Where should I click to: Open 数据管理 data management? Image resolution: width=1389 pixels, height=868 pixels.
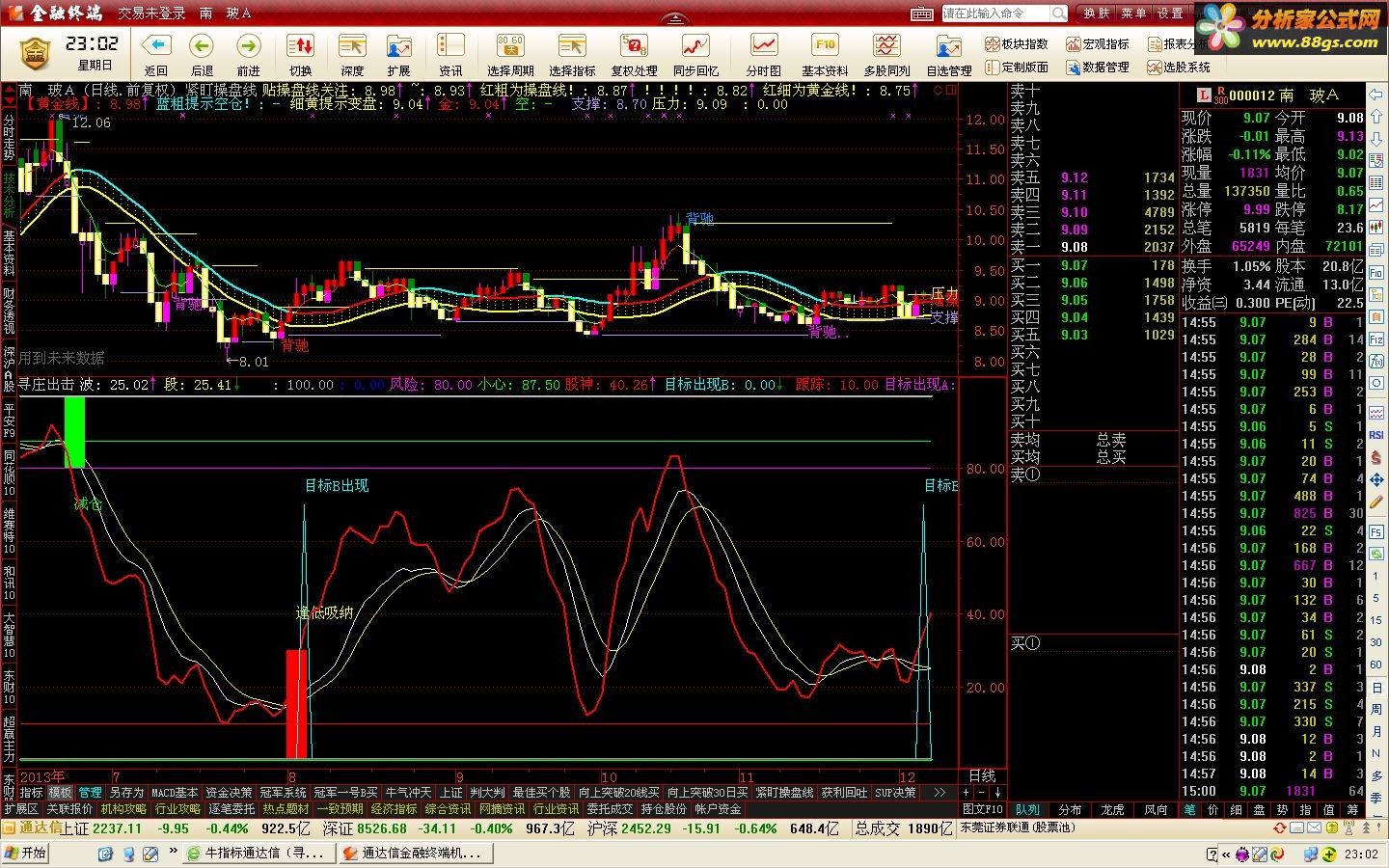(1098, 68)
